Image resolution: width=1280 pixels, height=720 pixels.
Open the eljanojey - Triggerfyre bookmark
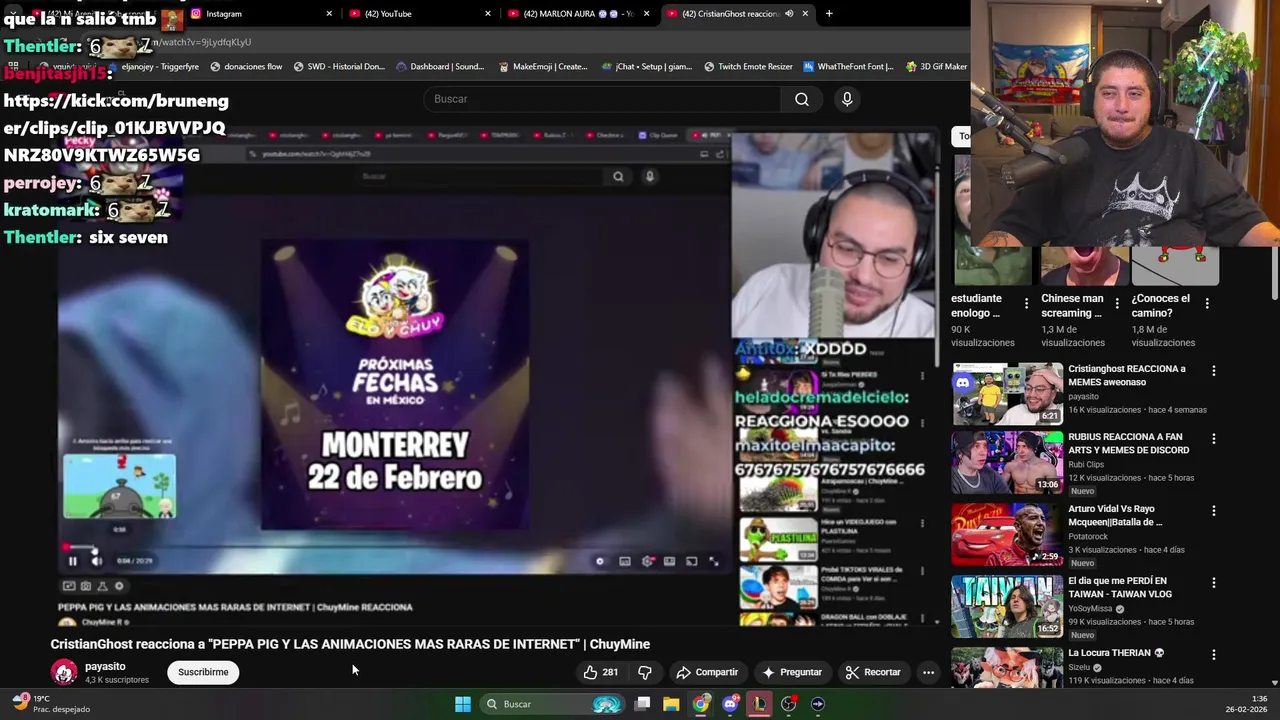coord(152,67)
